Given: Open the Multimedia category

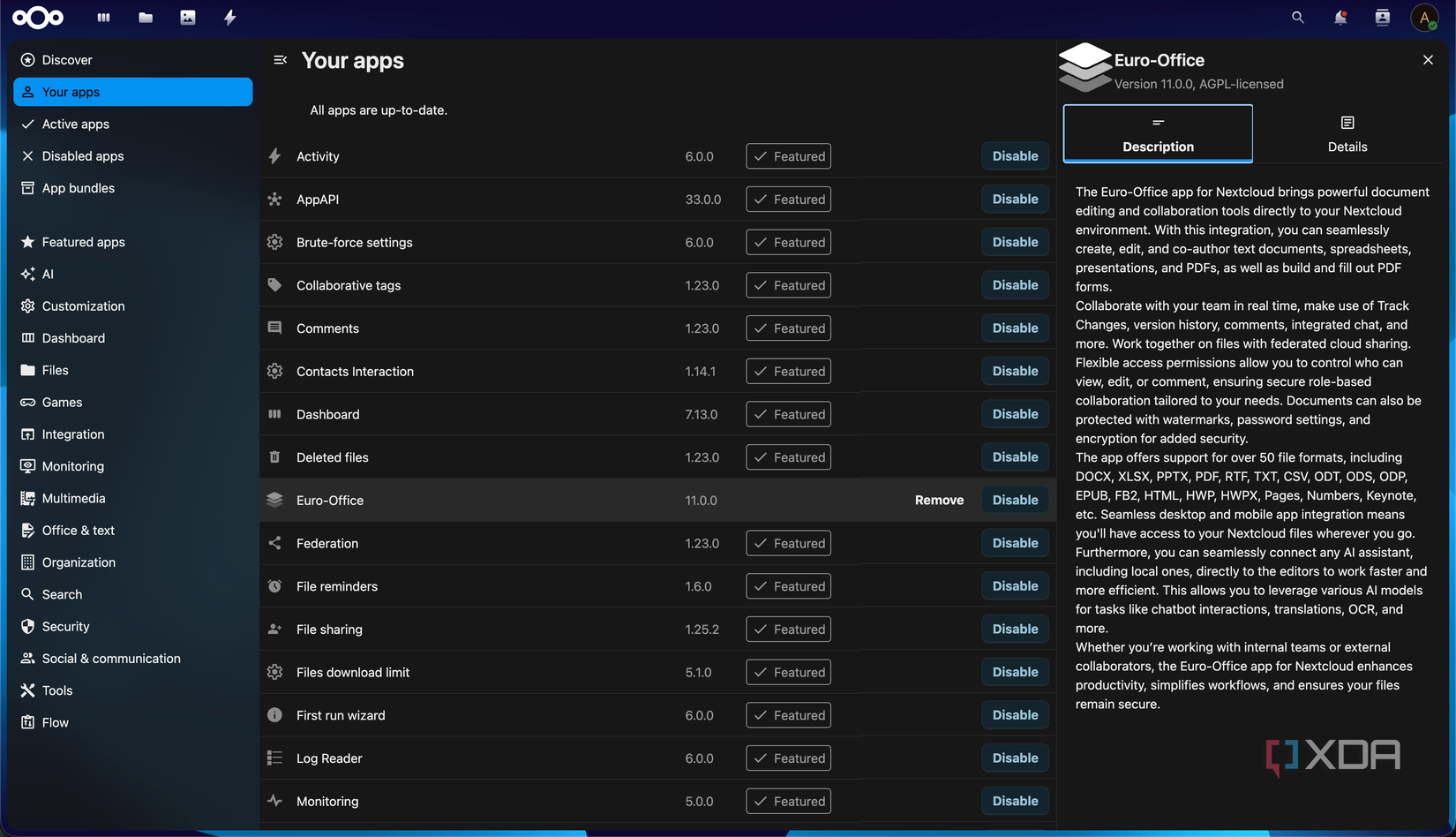Looking at the screenshot, I should point(133,499).
